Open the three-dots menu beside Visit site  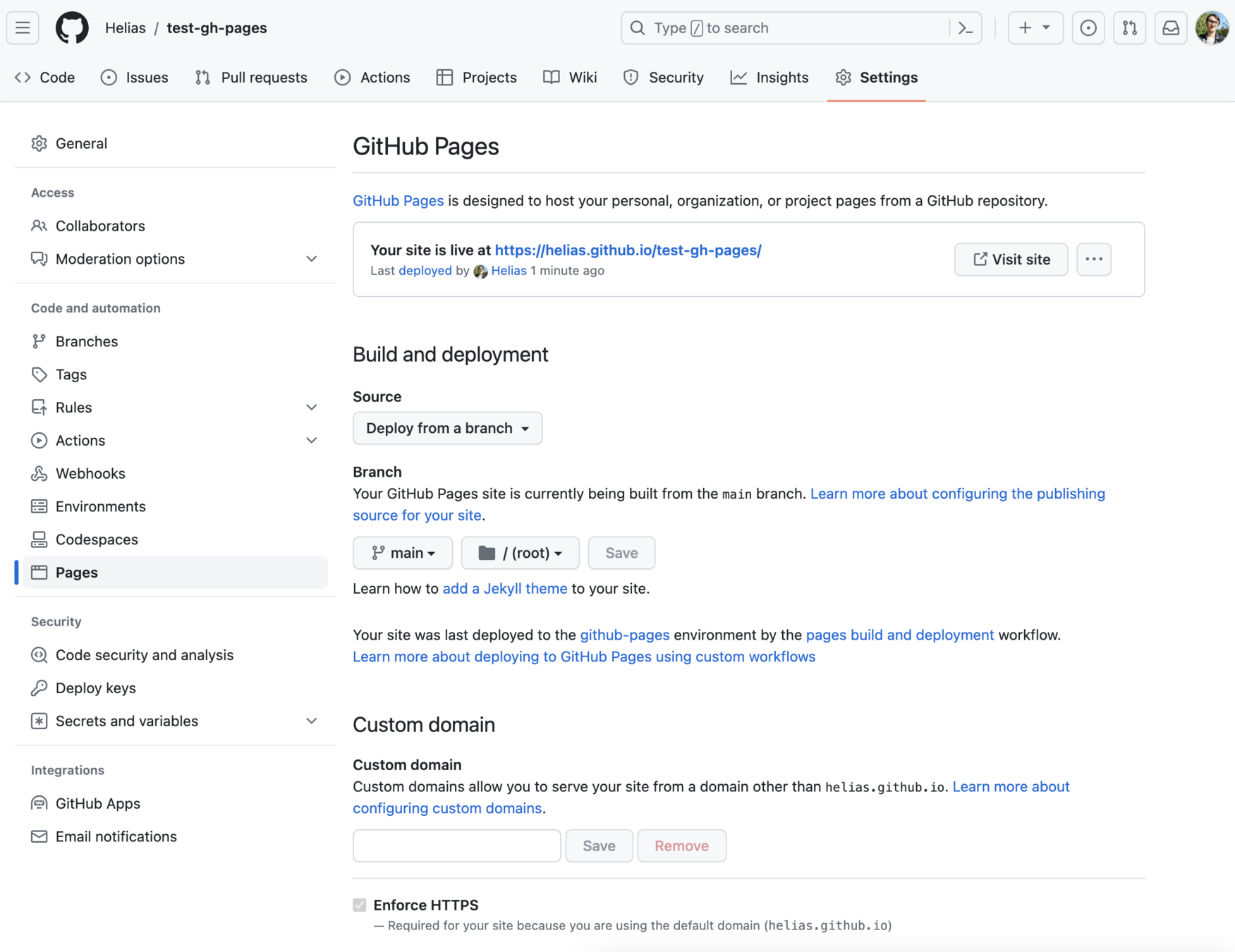[x=1094, y=260]
